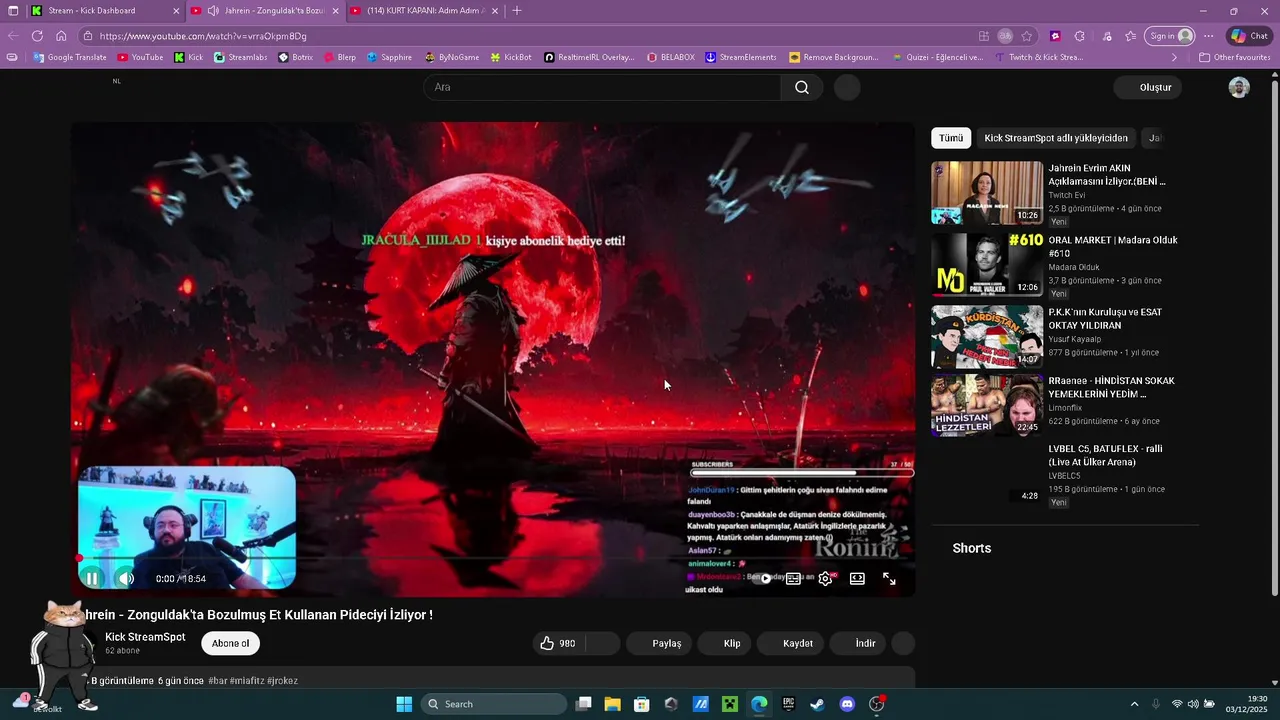Open the Jahrein Evrim AKIN video thumbnail
This screenshot has height=720, width=1280.
click(x=987, y=193)
